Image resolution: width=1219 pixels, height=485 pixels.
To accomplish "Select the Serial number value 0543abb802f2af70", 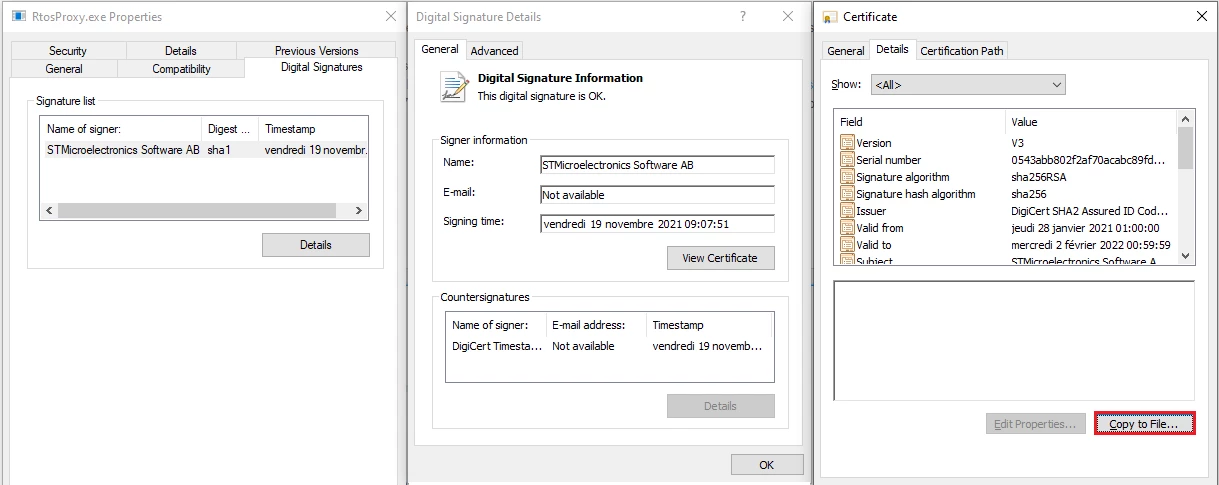I will pos(1088,160).
